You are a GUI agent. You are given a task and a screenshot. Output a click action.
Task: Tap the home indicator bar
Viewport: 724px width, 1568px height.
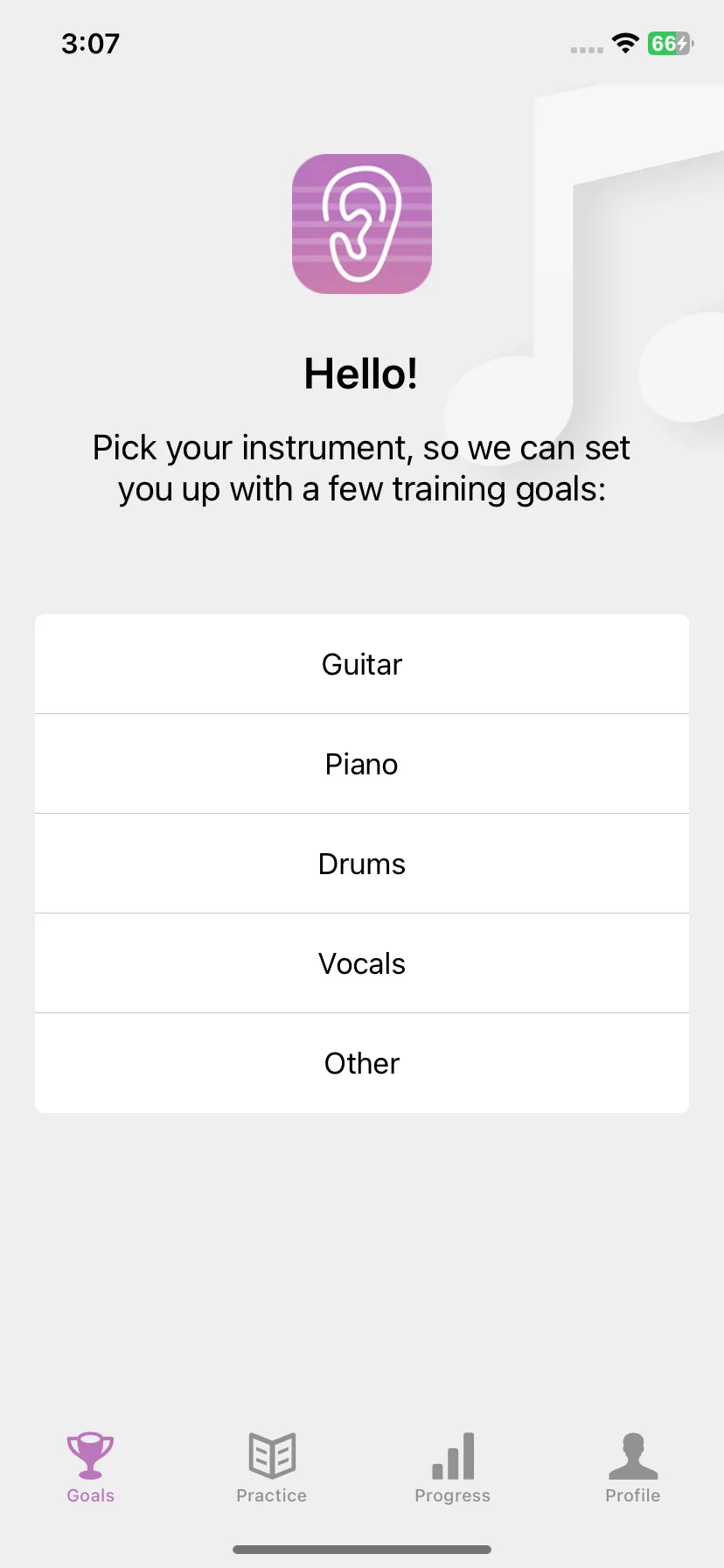362,1550
